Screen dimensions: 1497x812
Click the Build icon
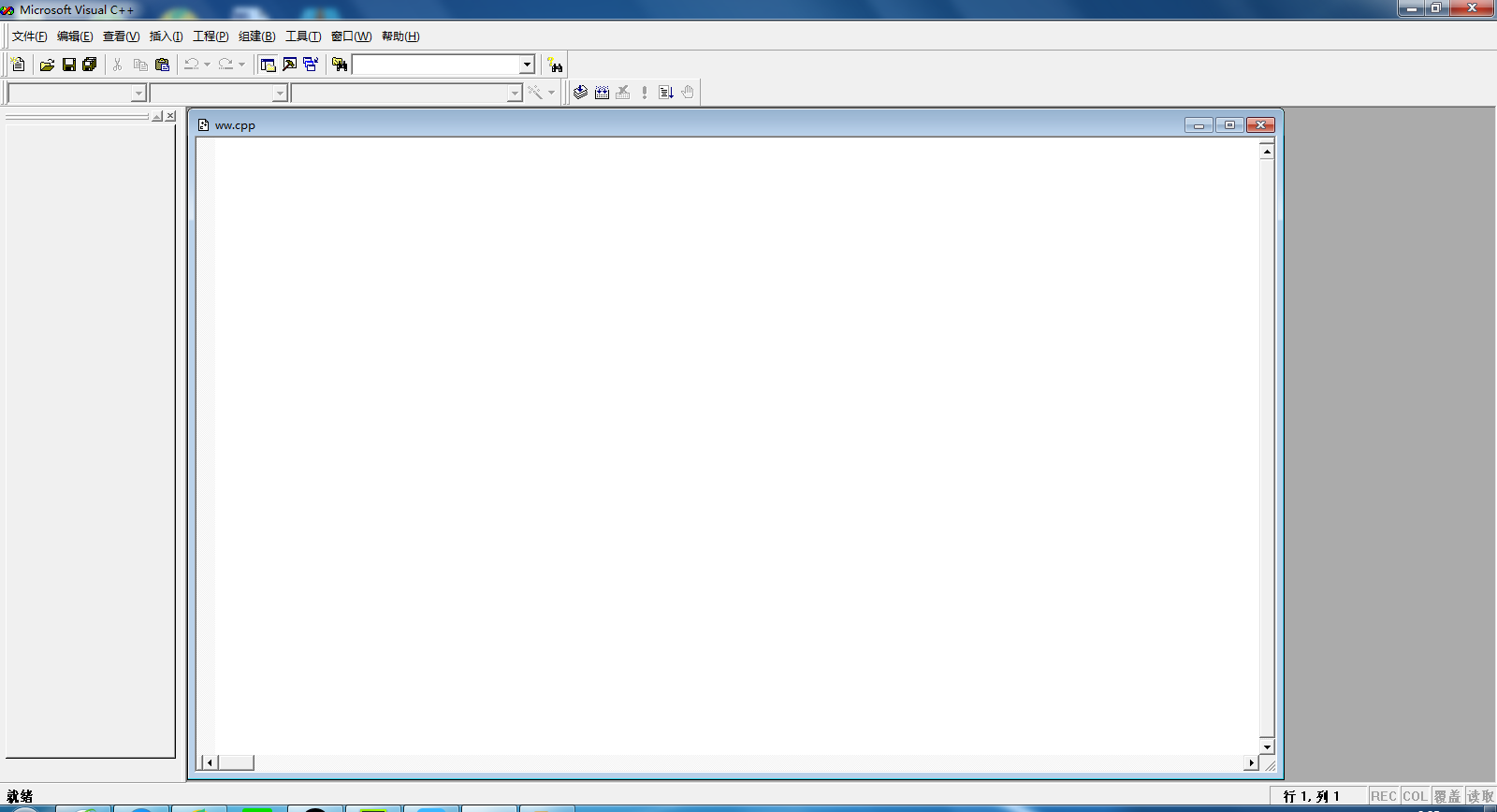click(603, 92)
